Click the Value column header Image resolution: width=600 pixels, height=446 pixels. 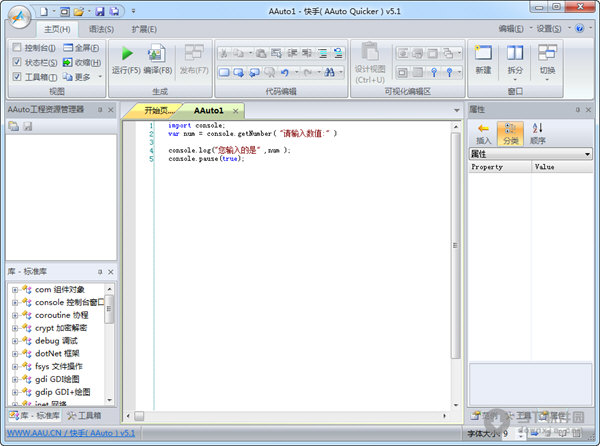pyautogui.click(x=562, y=167)
